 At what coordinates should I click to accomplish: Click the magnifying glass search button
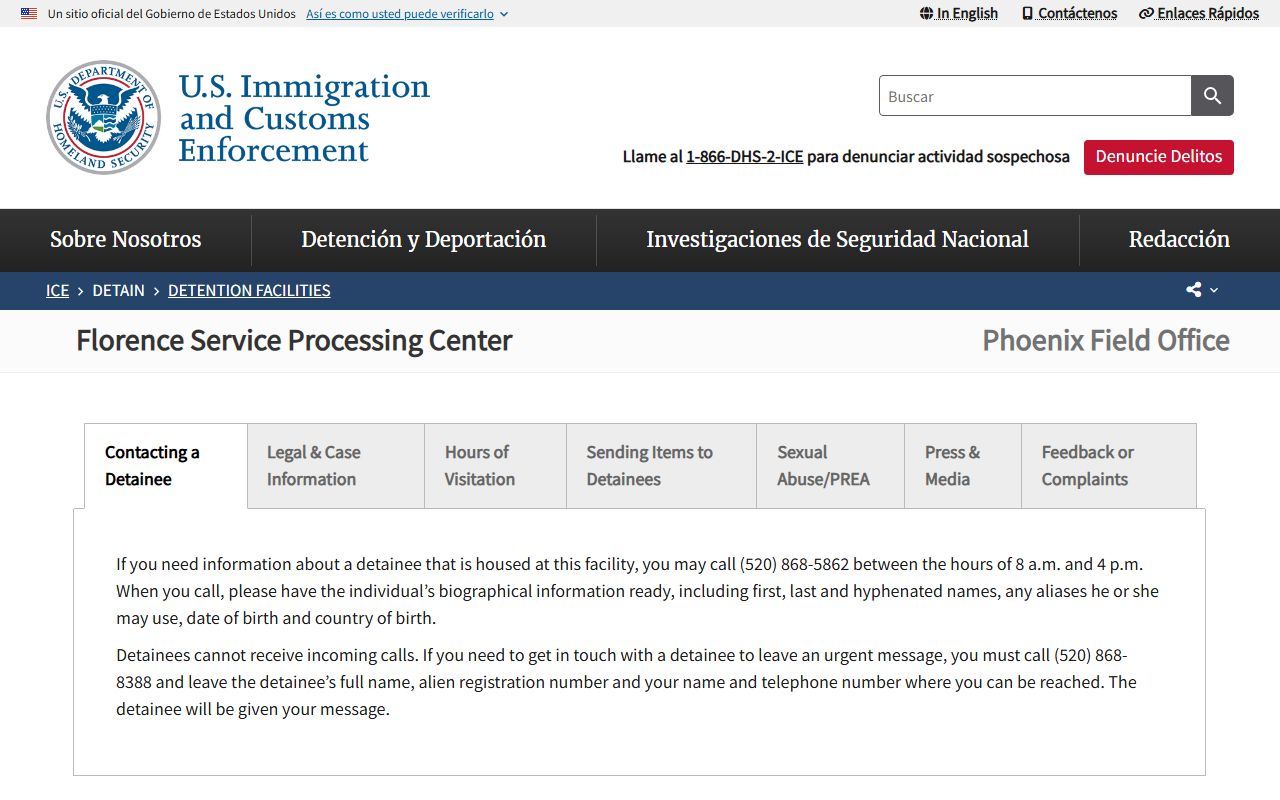click(x=1212, y=96)
